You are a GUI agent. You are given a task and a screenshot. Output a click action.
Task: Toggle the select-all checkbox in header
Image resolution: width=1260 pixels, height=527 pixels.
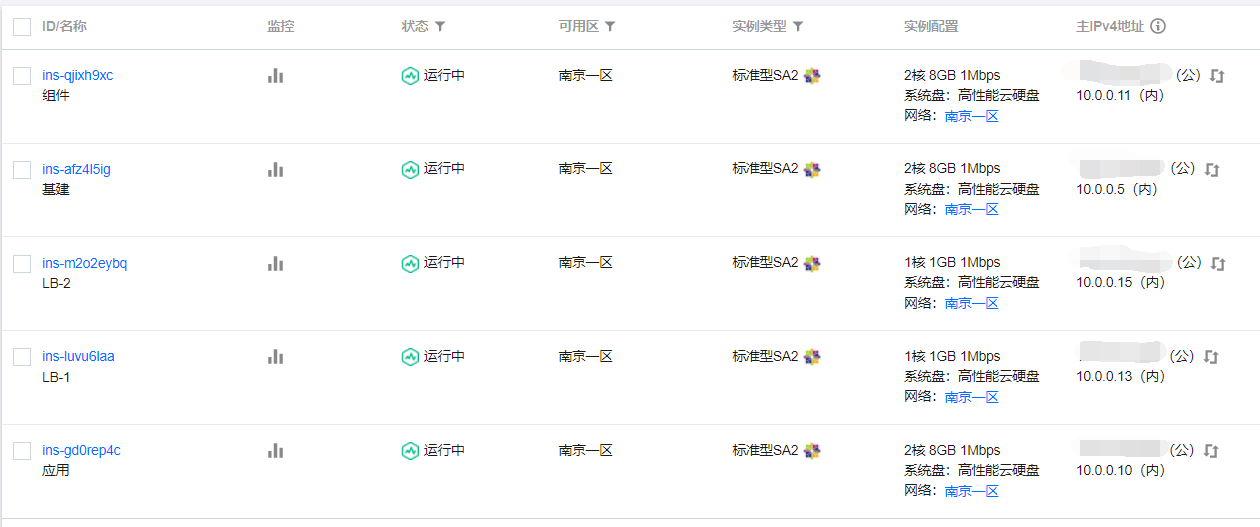22,27
